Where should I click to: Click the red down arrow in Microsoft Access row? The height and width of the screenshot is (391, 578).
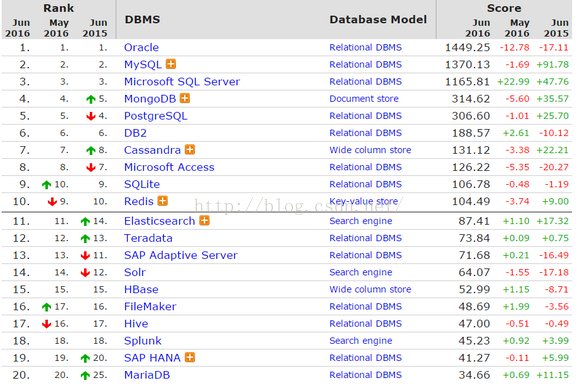[91, 168]
